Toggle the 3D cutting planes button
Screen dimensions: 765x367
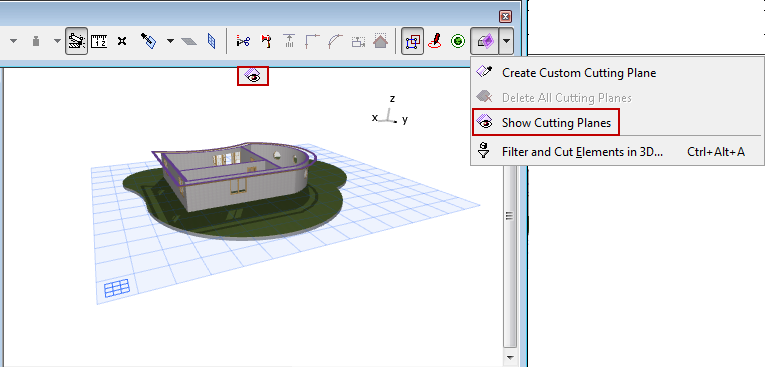pyautogui.click(x=485, y=41)
